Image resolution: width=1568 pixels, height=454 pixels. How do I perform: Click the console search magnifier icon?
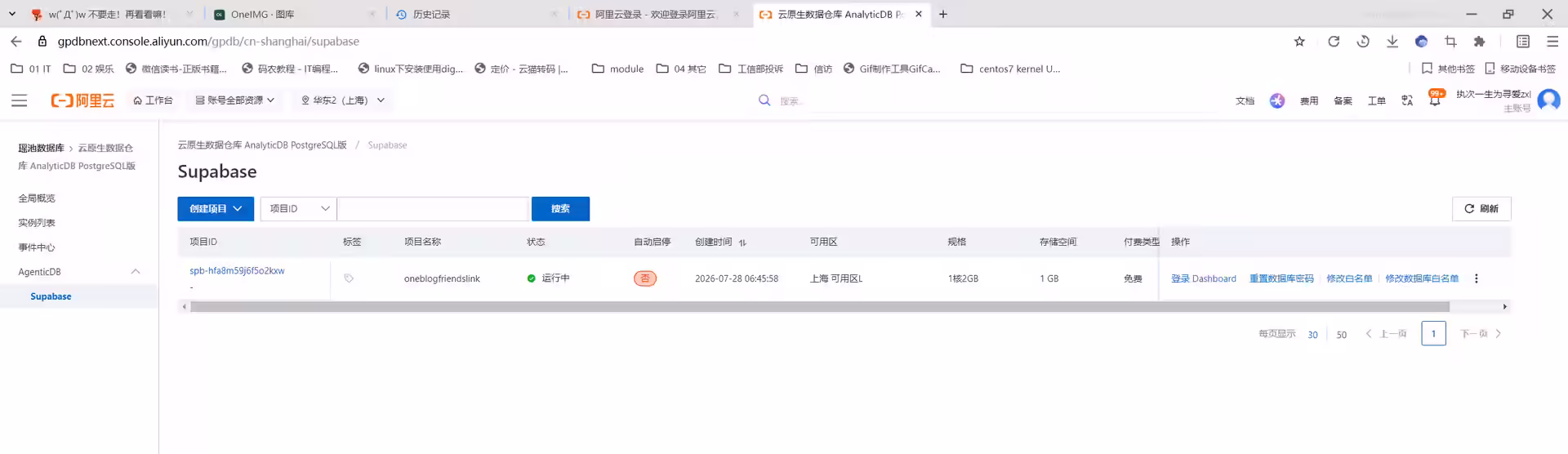coord(764,100)
